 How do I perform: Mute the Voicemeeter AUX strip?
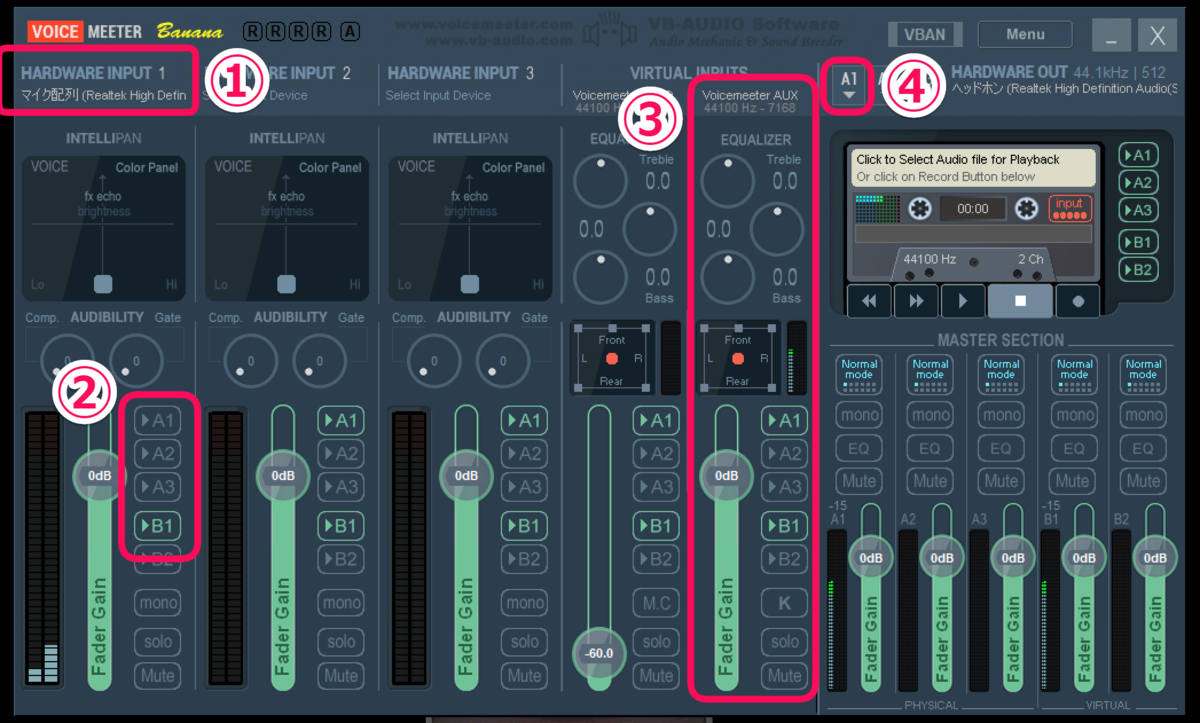tap(784, 676)
